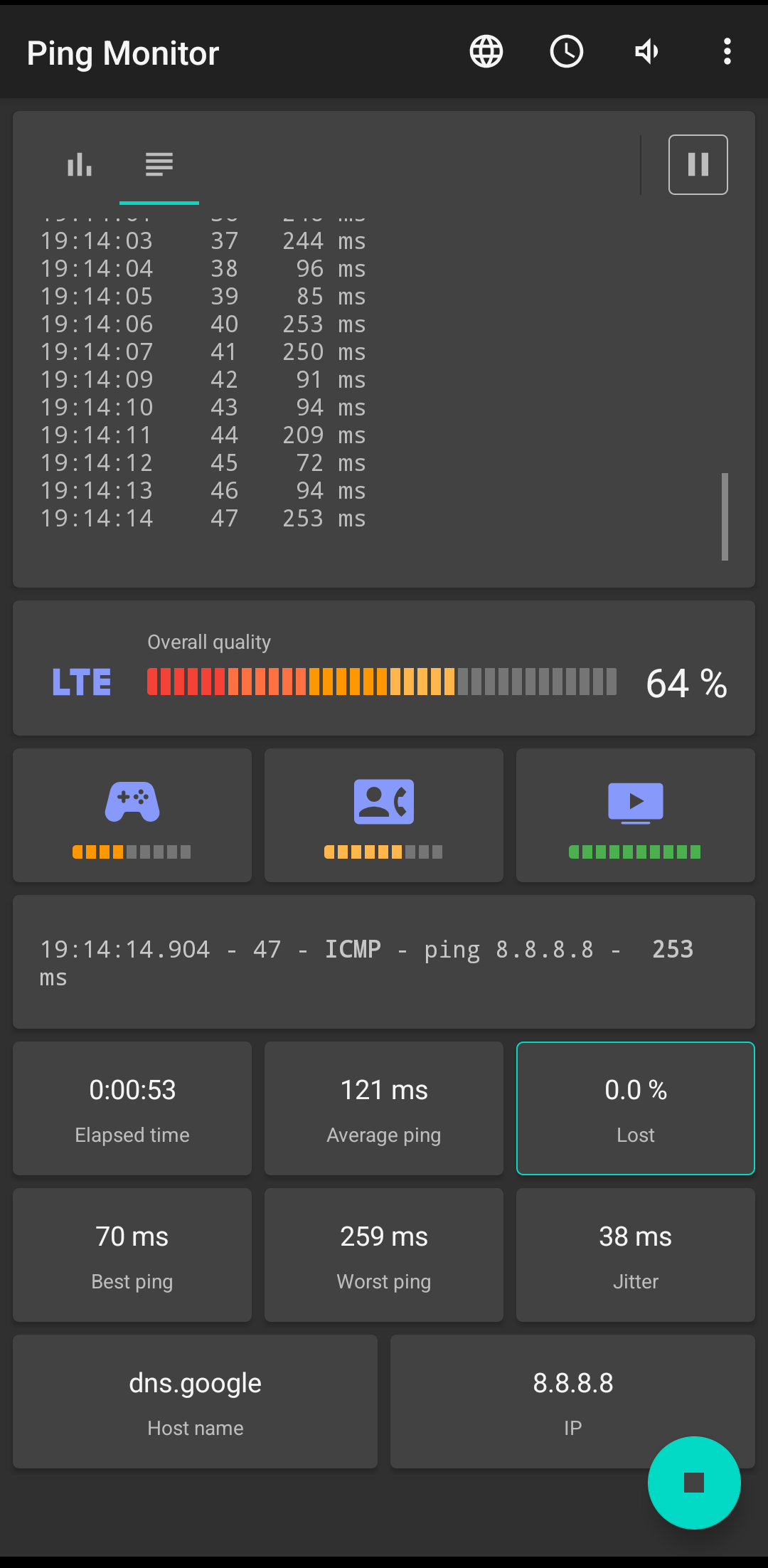Screen dimensions: 768x1568
Task: Stop pinging with the teal stop button
Action: tap(694, 1483)
